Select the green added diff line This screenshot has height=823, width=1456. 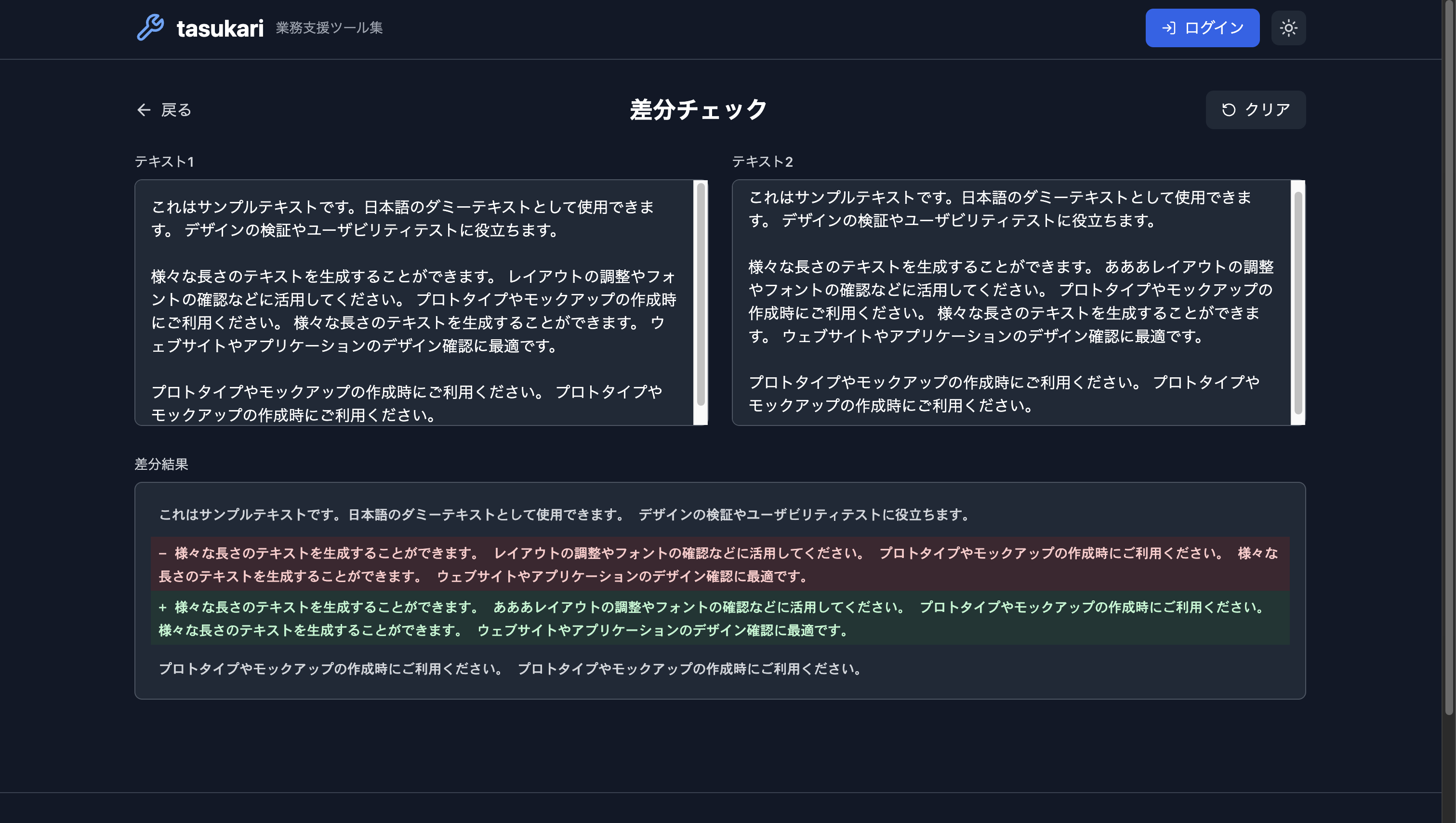coord(719,618)
